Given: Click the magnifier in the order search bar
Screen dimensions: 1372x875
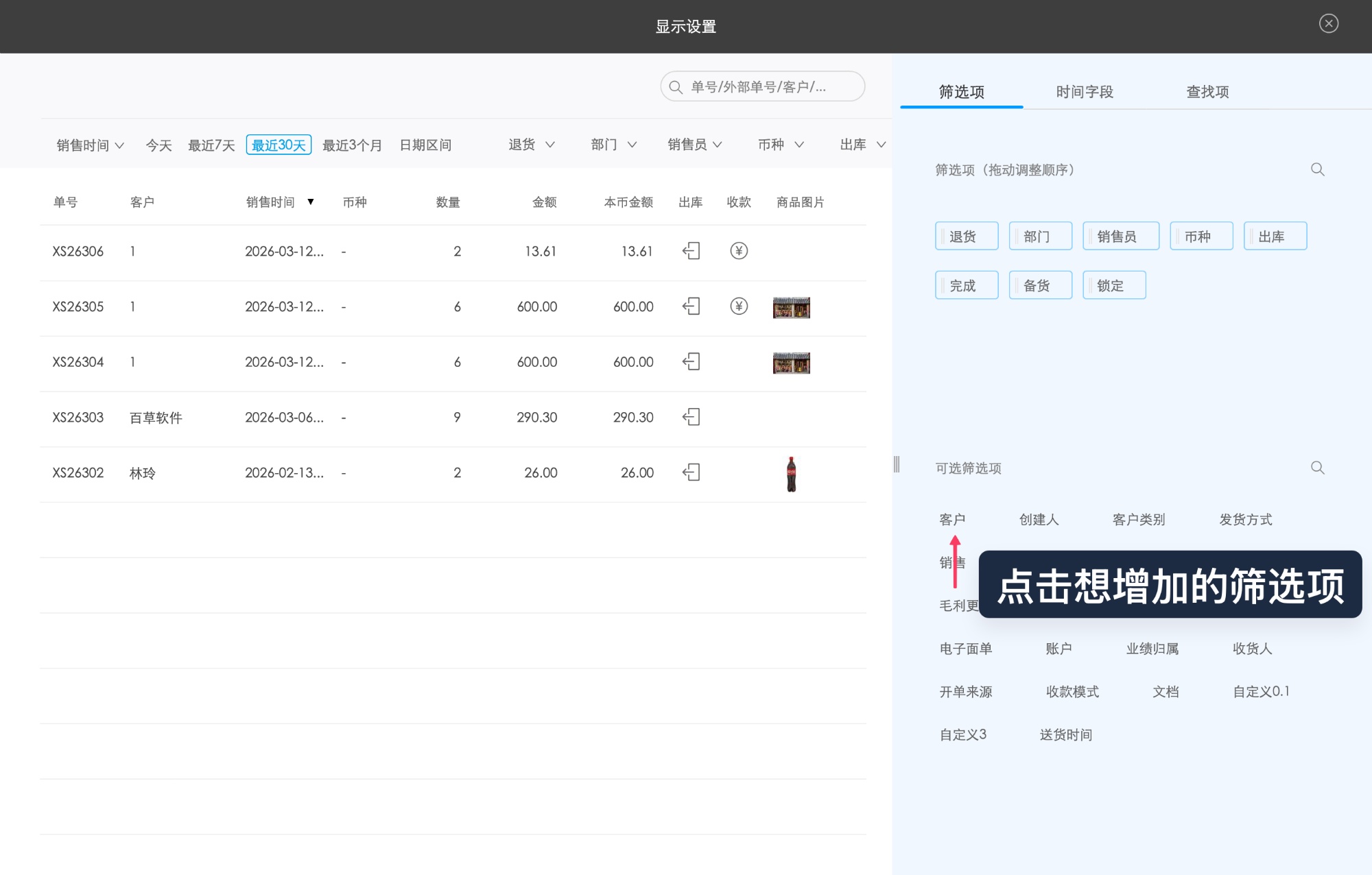Looking at the screenshot, I should [x=676, y=86].
